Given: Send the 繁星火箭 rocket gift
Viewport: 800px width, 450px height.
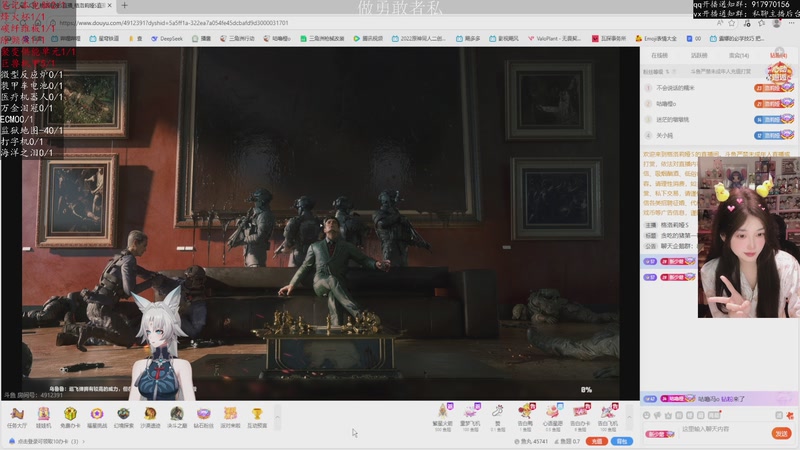Looking at the screenshot, I should (442, 417).
